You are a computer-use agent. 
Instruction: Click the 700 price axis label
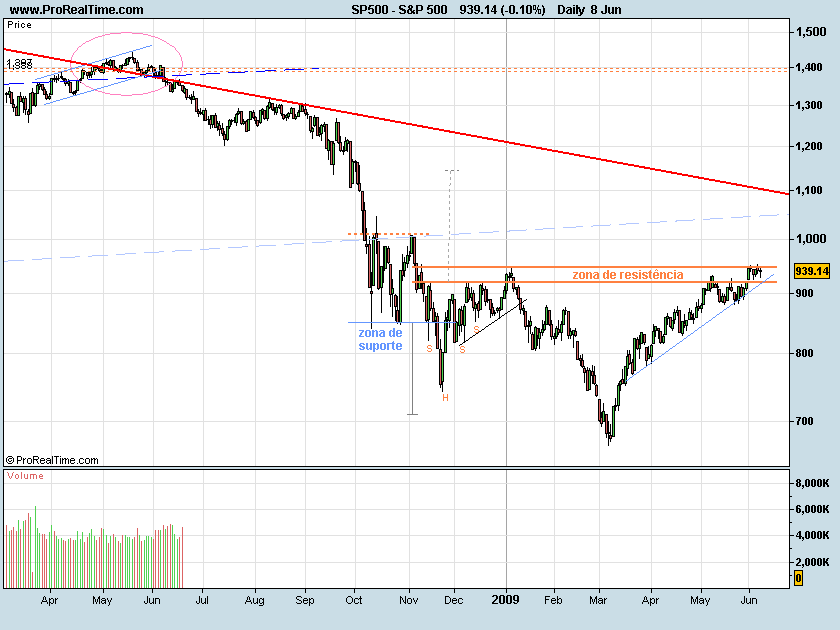coord(805,422)
